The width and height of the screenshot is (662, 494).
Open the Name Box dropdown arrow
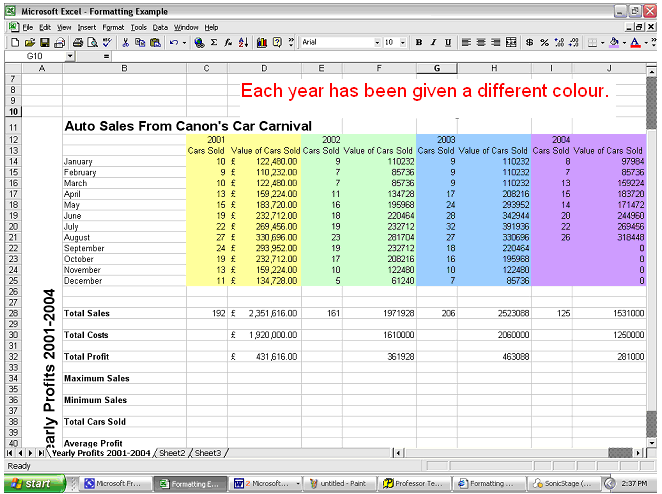(x=70, y=57)
